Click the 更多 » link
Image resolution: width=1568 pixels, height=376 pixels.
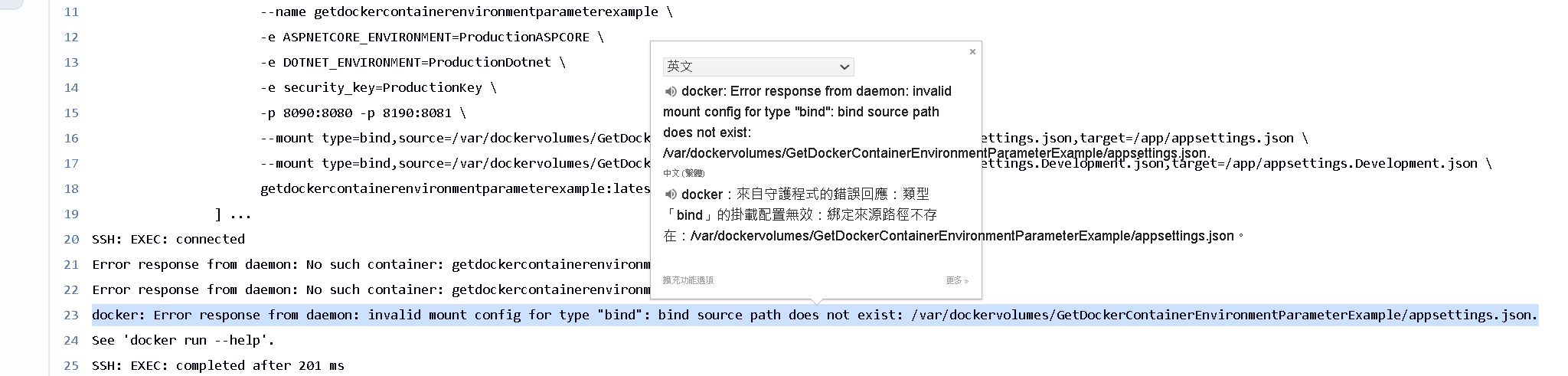(x=956, y=281)
